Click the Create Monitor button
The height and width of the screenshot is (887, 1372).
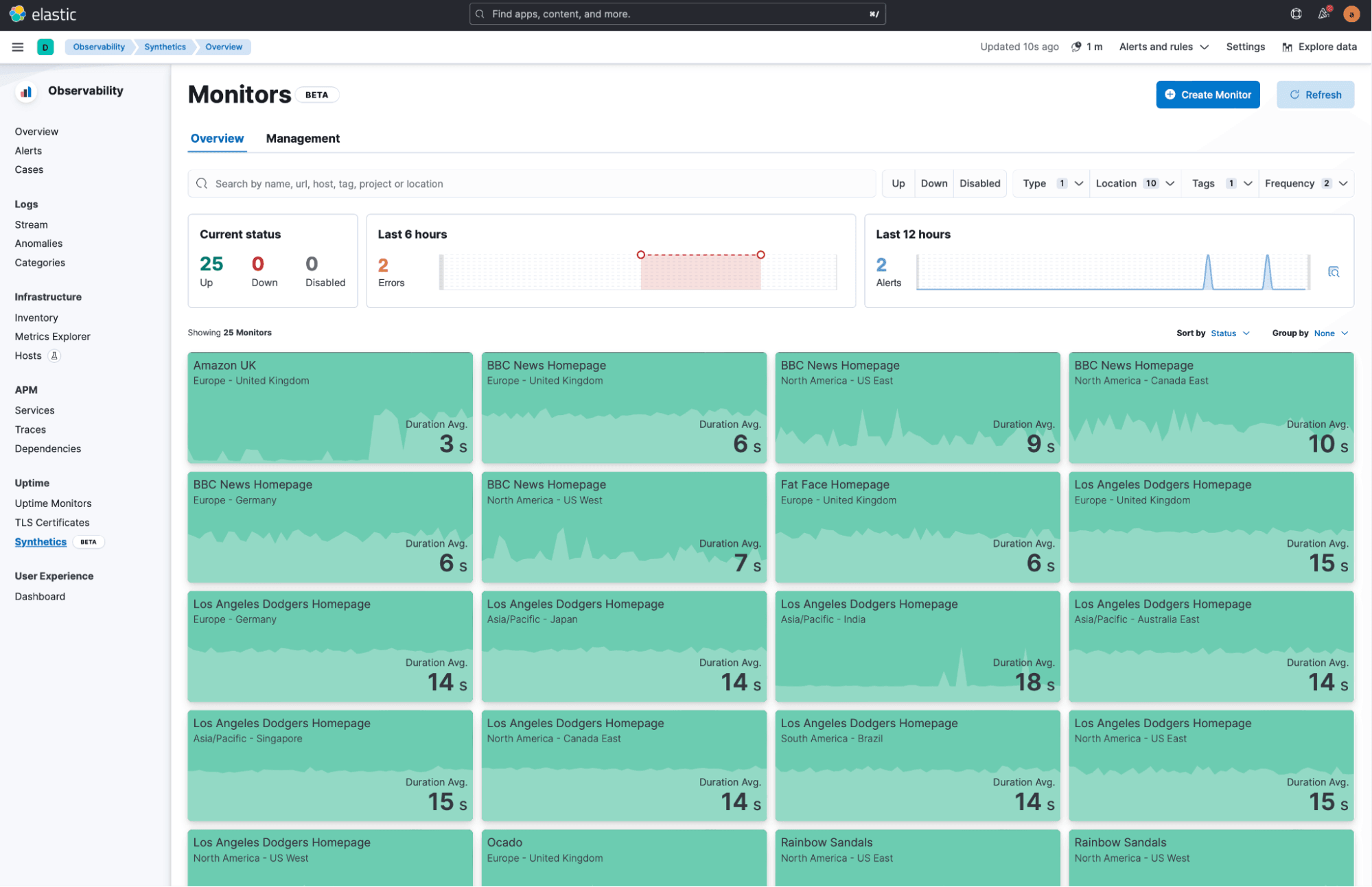point(1207,95)
